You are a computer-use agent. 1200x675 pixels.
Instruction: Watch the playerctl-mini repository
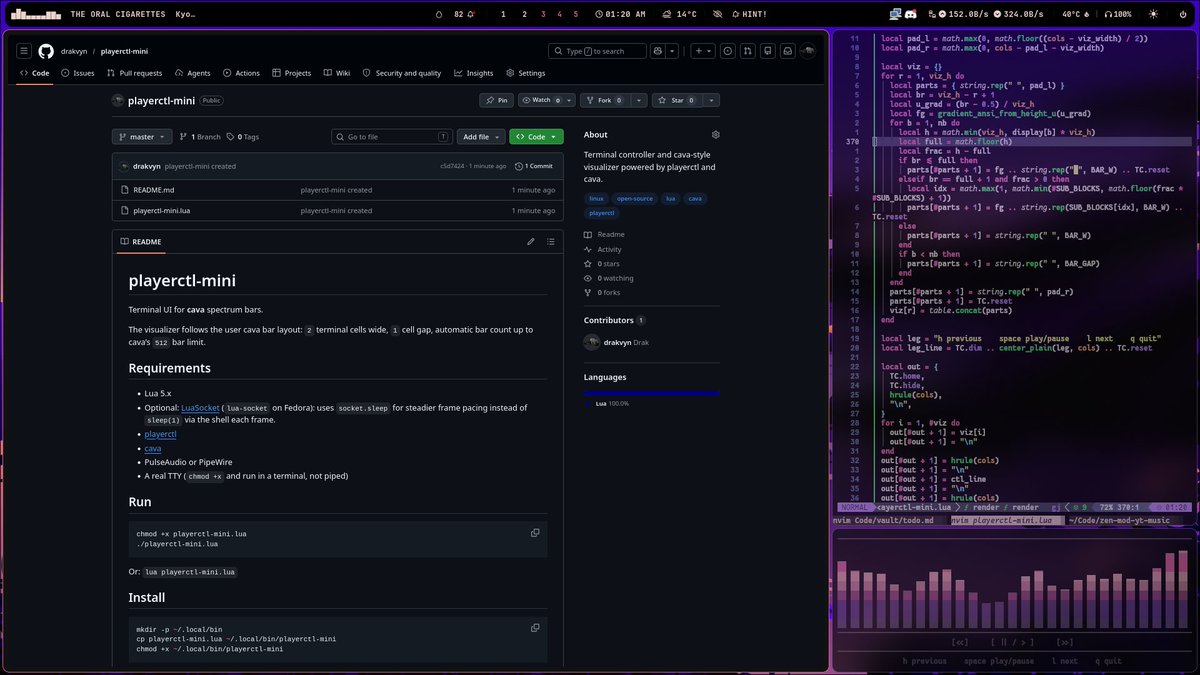[548, 100]
